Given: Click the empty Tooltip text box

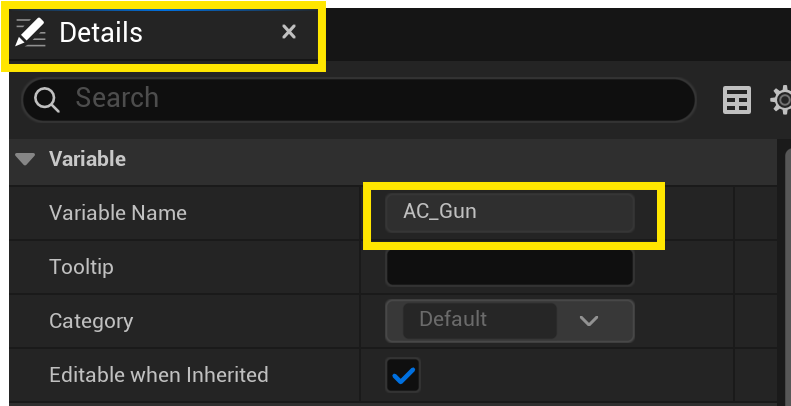Looking at the screenshot, I should [510, 267].
